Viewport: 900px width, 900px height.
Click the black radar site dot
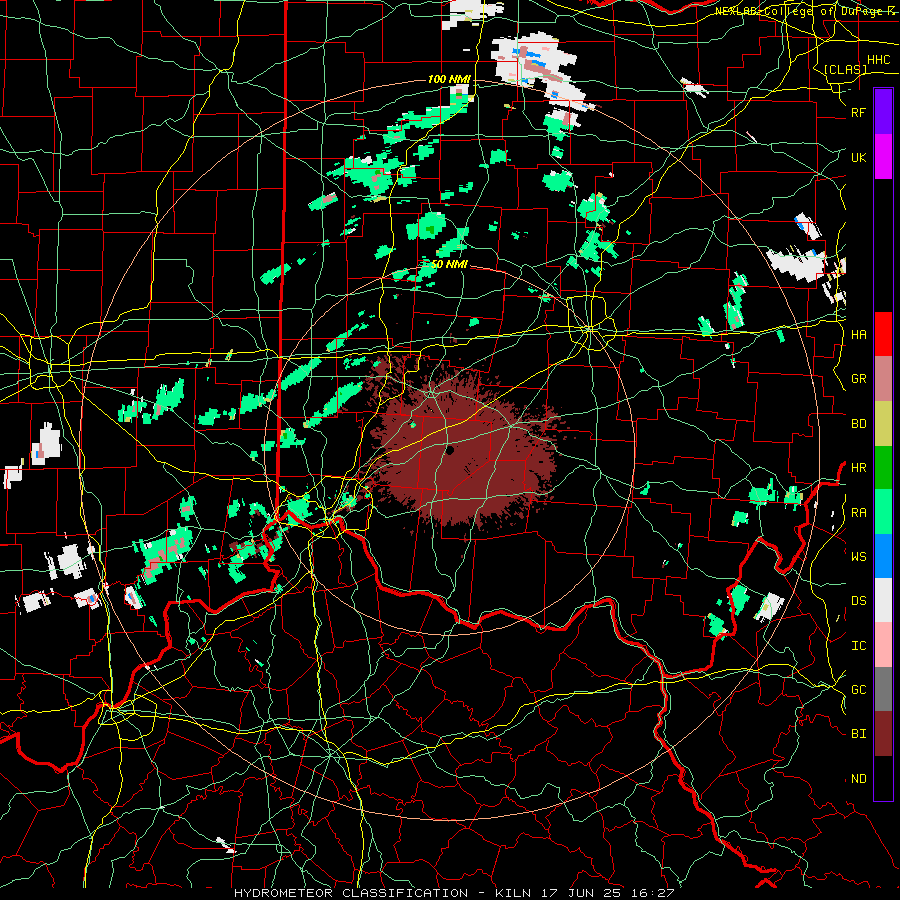click(x=450, y=451)
